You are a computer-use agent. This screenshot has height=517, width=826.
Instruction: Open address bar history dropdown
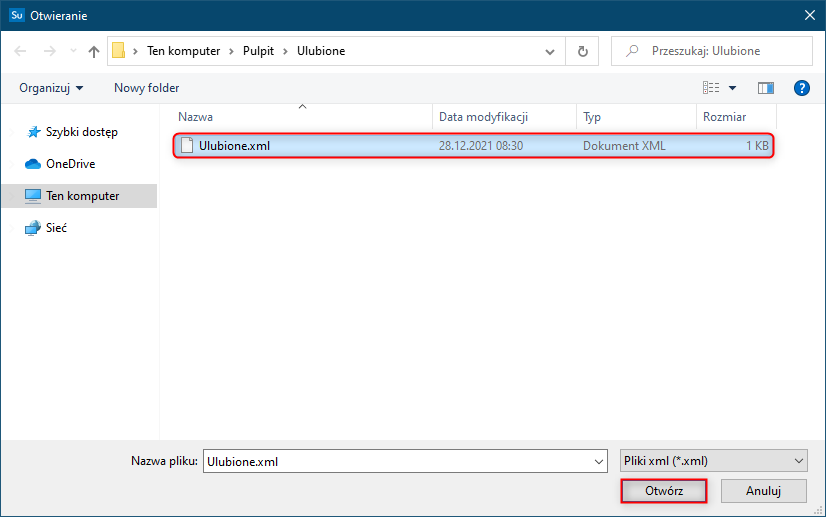550,52
